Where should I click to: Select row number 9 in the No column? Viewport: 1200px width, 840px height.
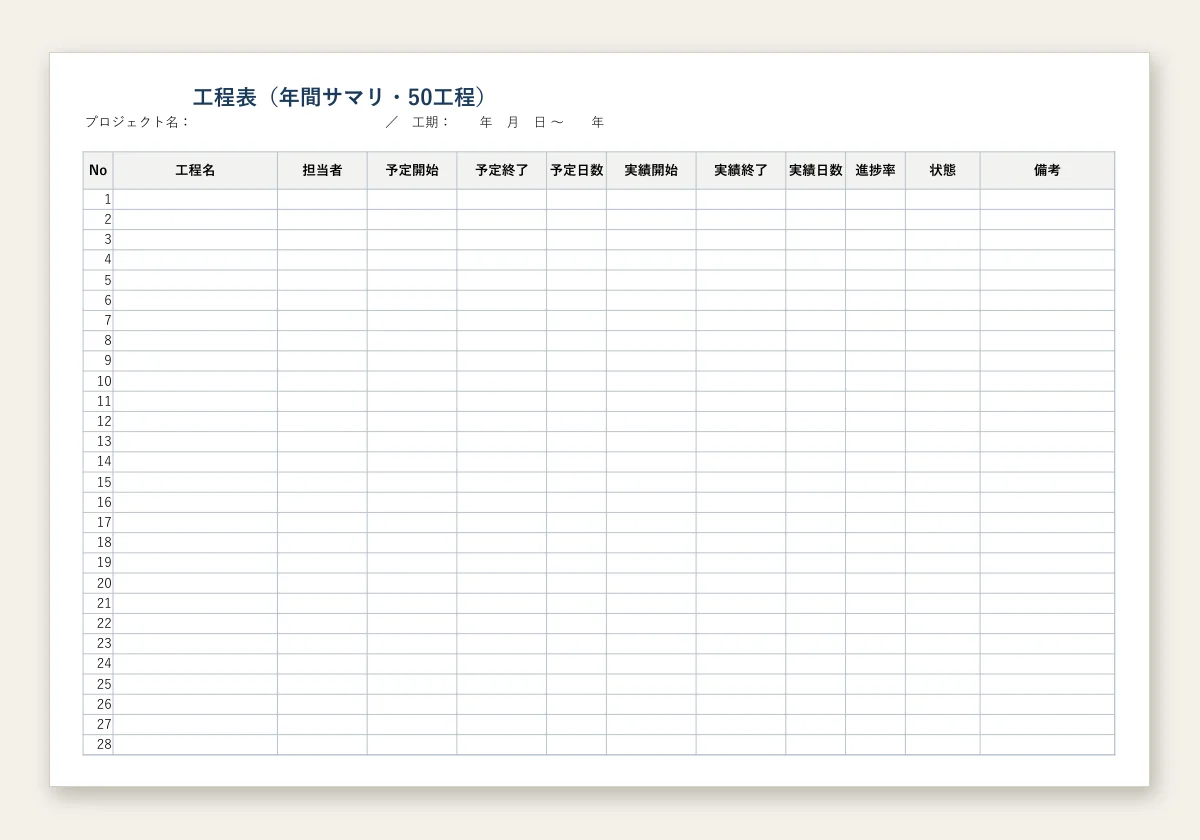click(x=98, y=361)
